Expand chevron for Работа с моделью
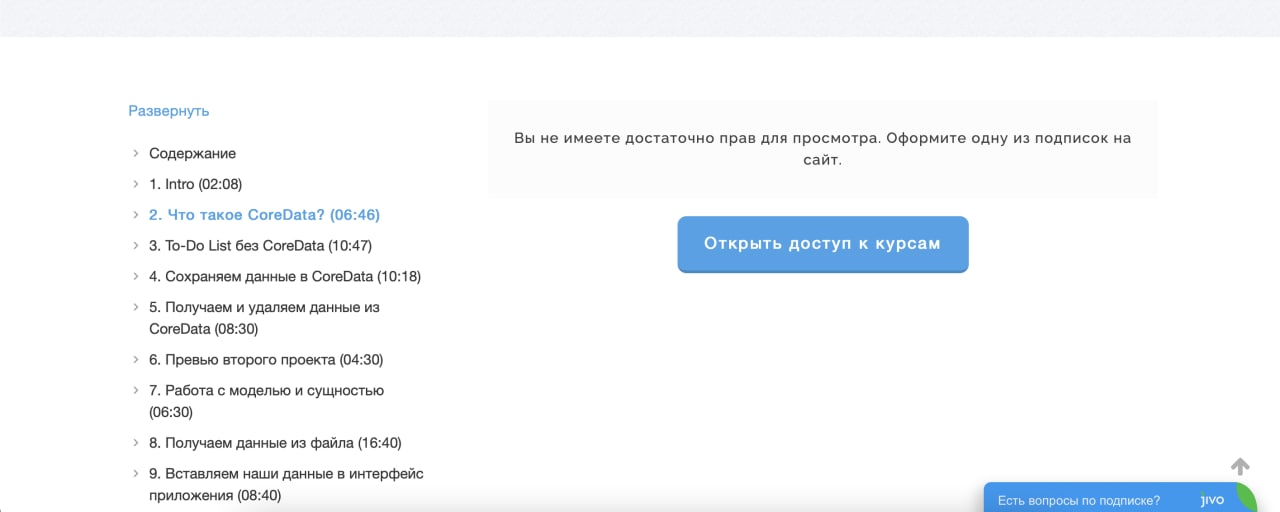This screenshot has height=512, width=1280. (135, 391)
